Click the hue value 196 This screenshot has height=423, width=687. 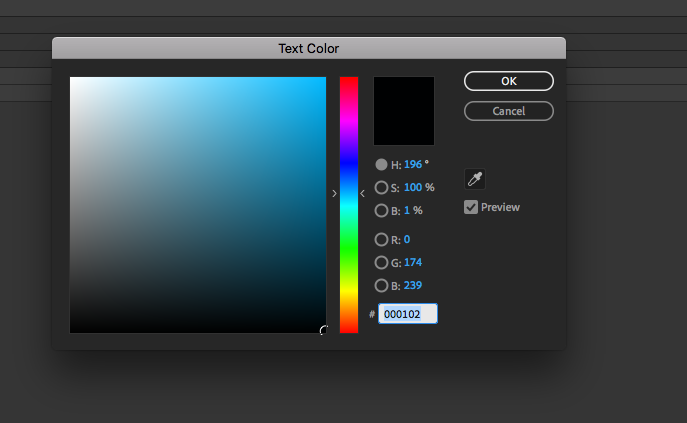coord(413,164)
